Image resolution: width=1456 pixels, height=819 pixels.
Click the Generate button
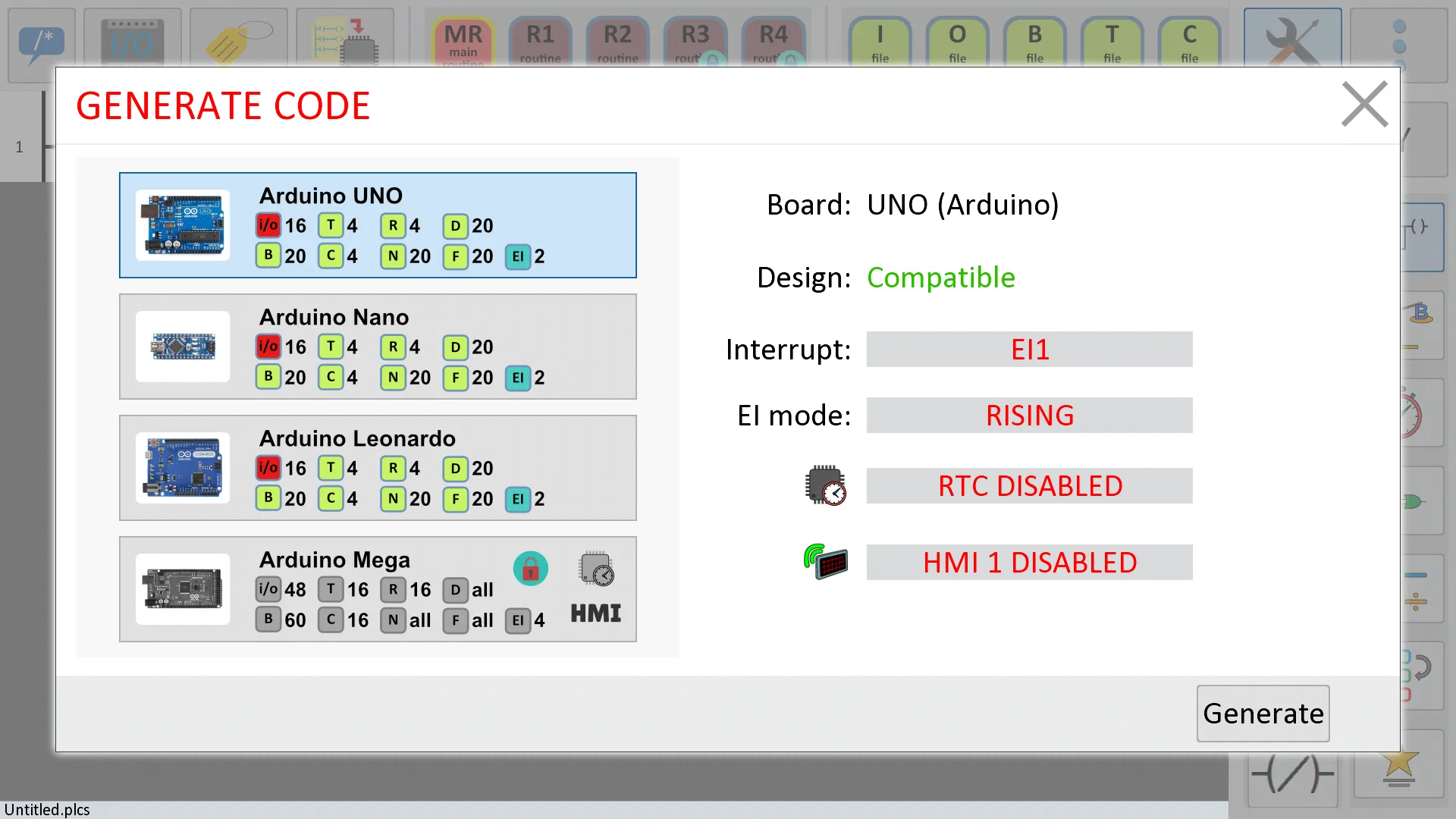(1262, 713)
